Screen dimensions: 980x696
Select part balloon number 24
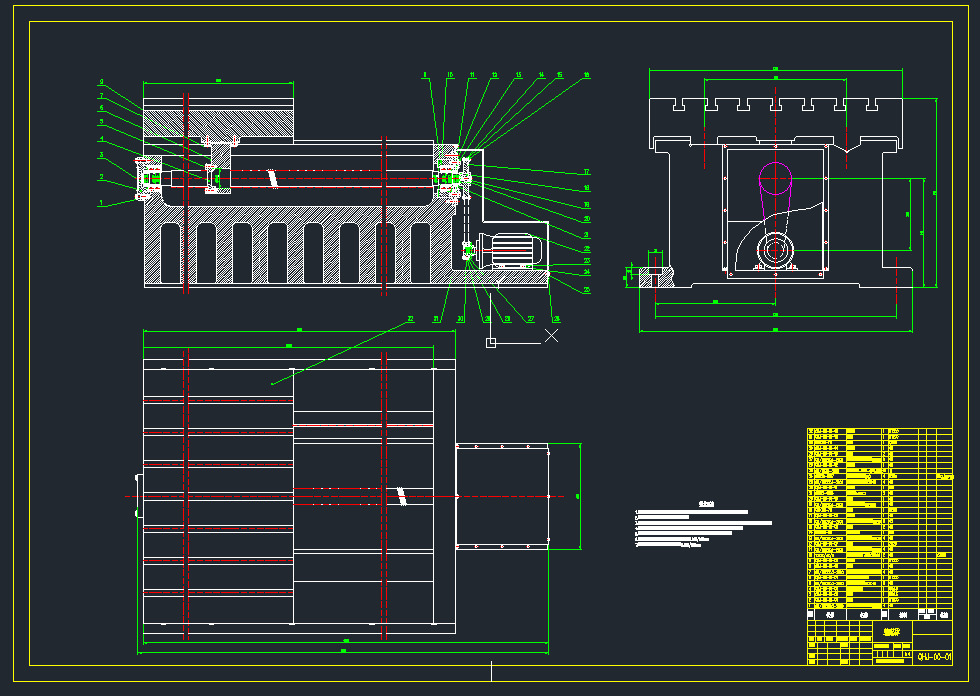(586, 272)
